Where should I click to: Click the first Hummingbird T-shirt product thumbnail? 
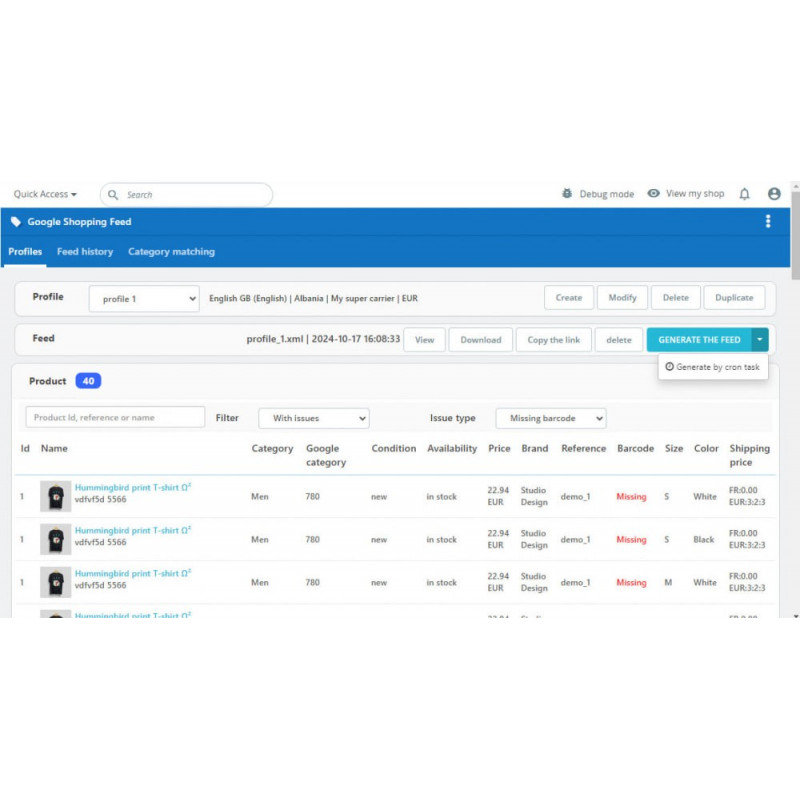[56, 497]
